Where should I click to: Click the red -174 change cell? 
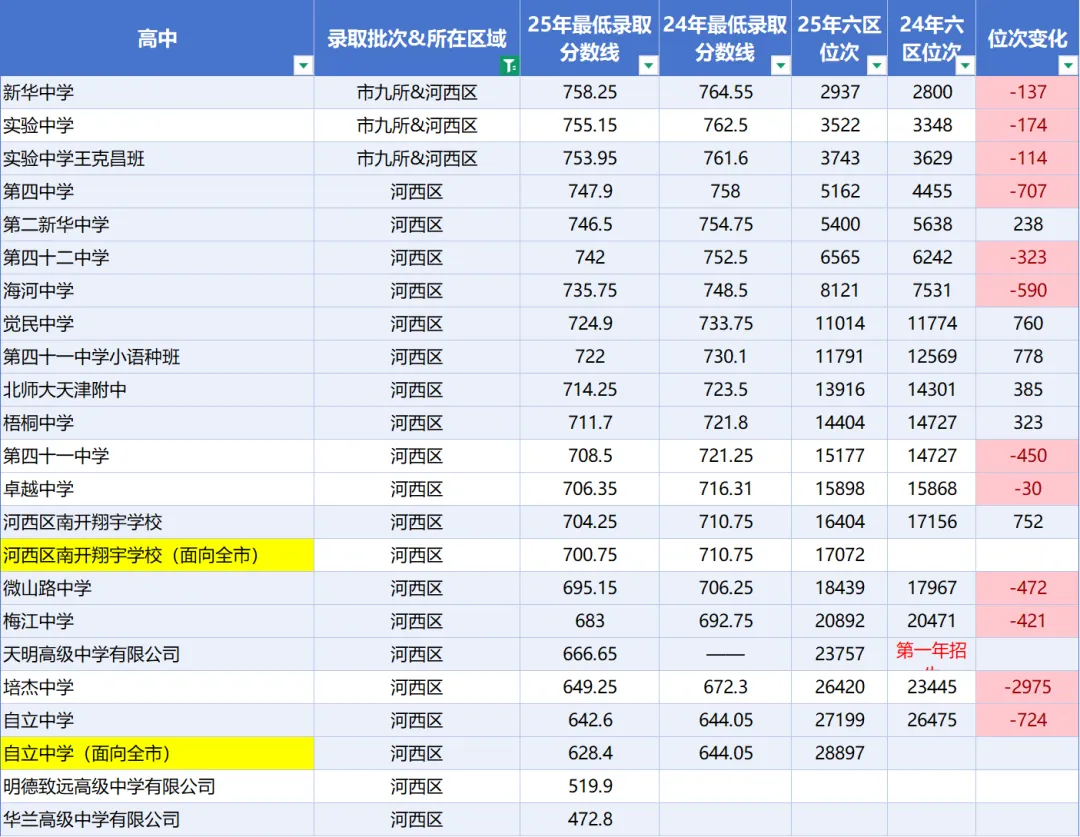point(1028,125)
